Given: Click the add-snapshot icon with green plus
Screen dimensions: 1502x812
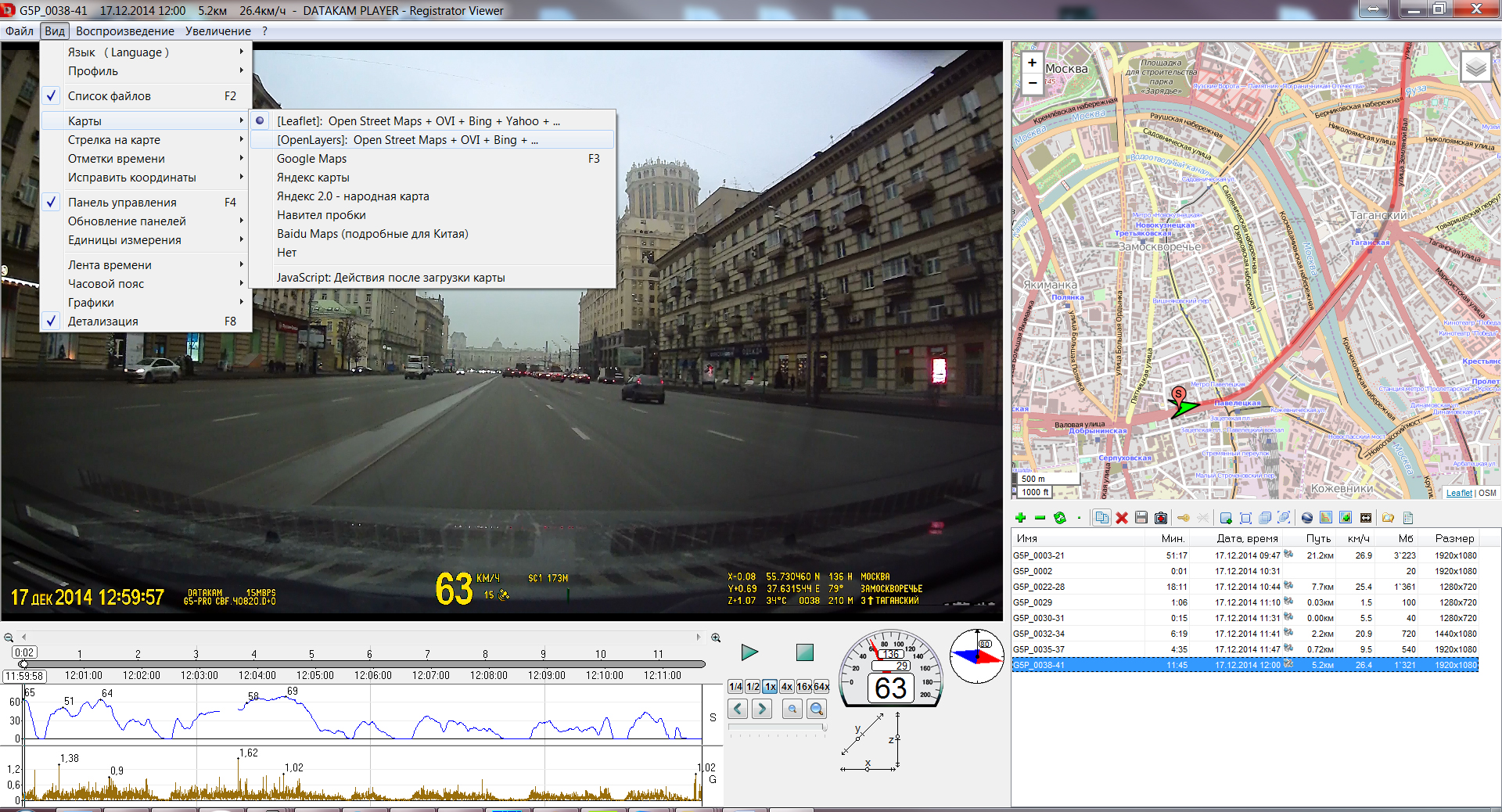Looking at the screenshot, I should point(1226,518).
